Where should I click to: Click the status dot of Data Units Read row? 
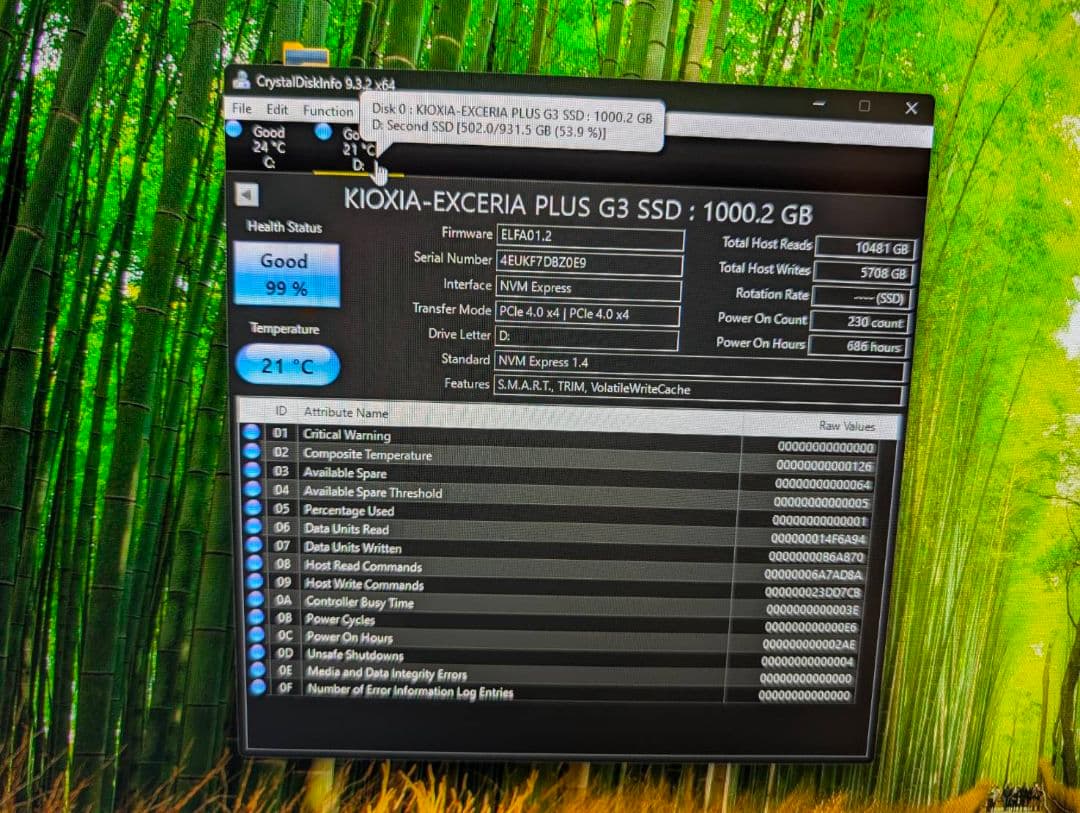[253, 526]
